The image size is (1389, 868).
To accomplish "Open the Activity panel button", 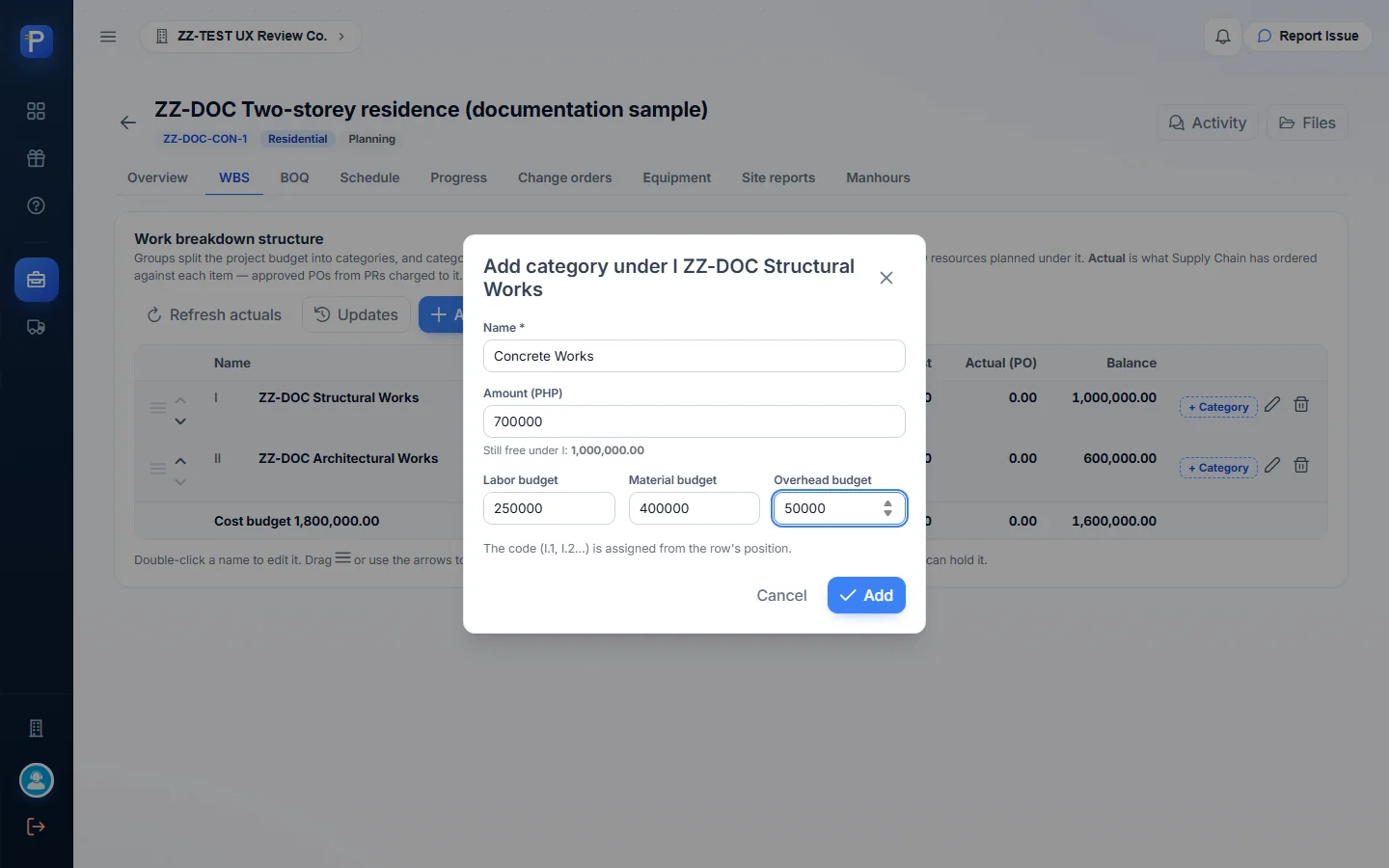I will click(x=1208, y=122).
